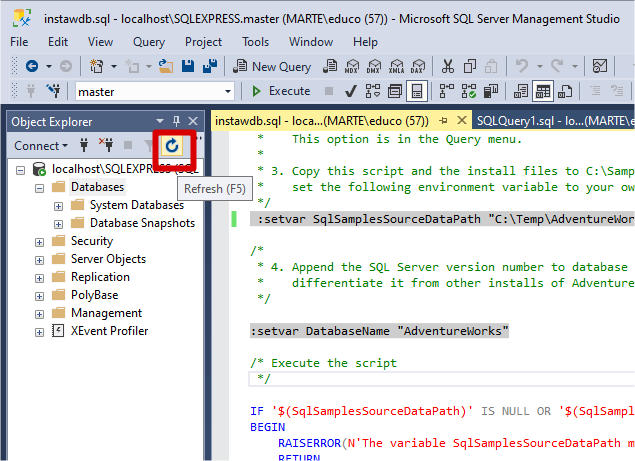The width and height of the screenshot is (635, 461).
Task: Collapse the localhost\SQLEXPRESS server node
Action: click(20, 170)
